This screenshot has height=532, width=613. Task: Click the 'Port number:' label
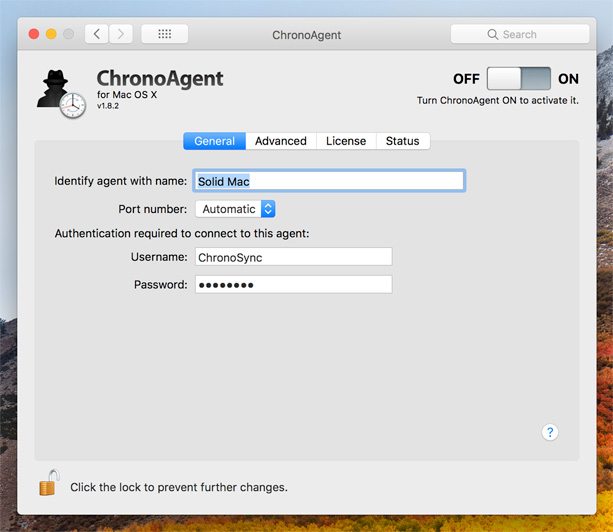(x=153, y=209)
